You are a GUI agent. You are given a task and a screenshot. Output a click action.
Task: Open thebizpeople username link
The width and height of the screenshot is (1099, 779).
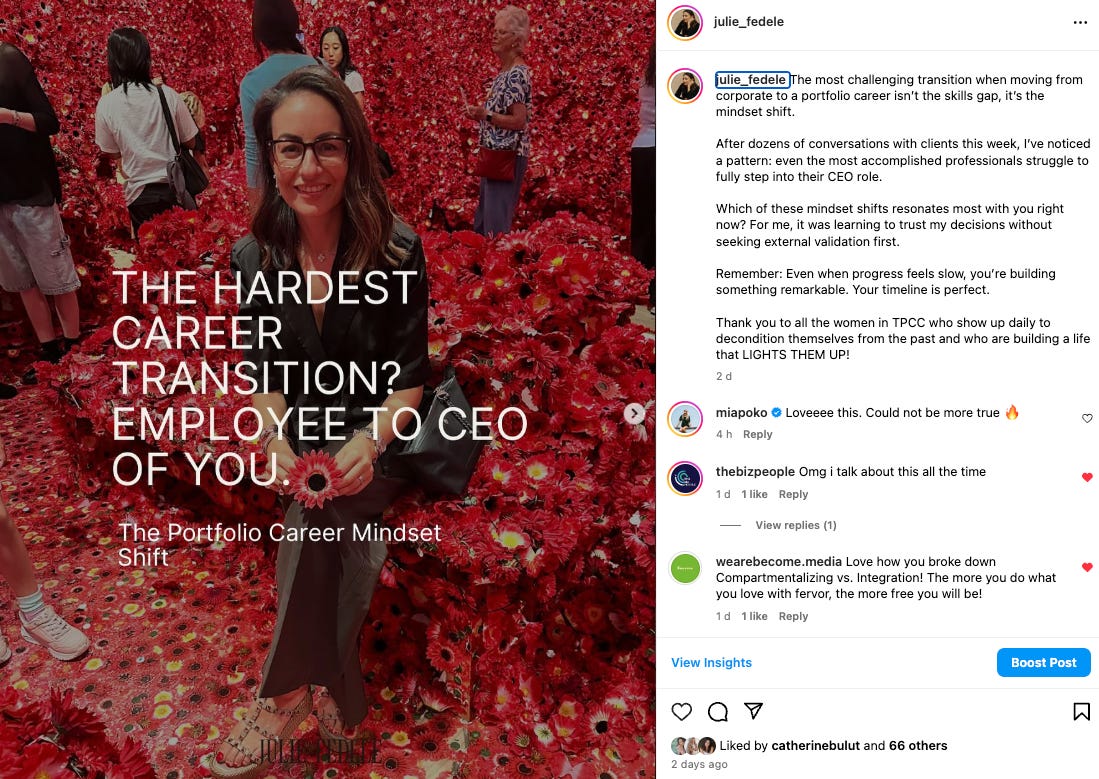(x=755, y=472)
